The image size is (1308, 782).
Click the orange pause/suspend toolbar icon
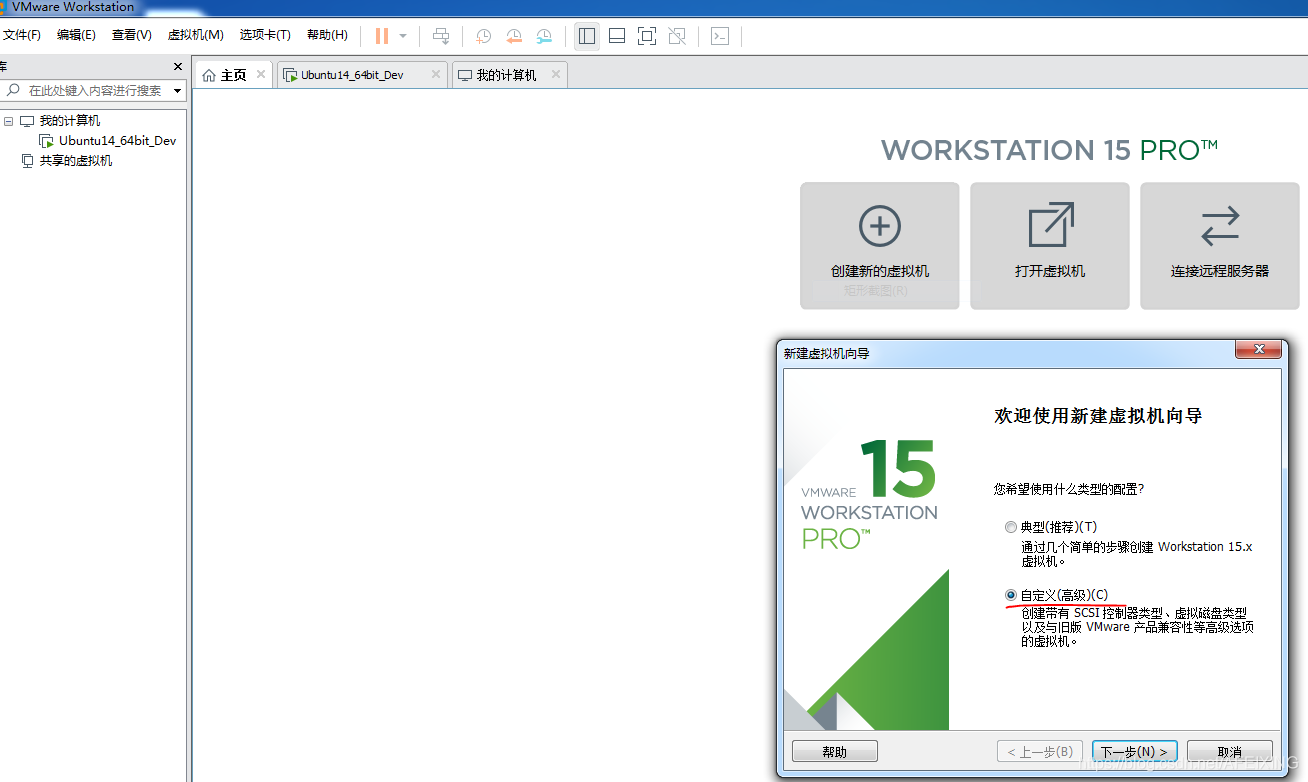[381, 36]
